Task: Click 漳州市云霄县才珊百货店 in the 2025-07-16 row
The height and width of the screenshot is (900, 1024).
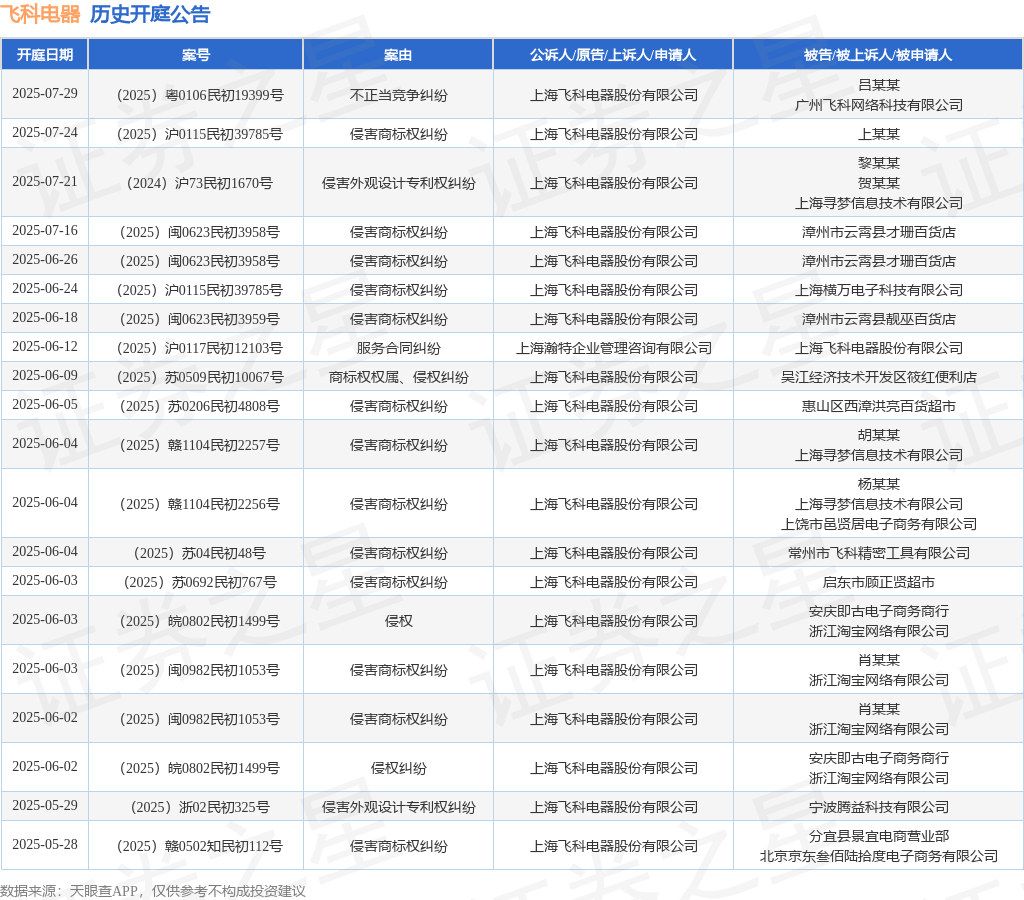Action: (878, 233)
